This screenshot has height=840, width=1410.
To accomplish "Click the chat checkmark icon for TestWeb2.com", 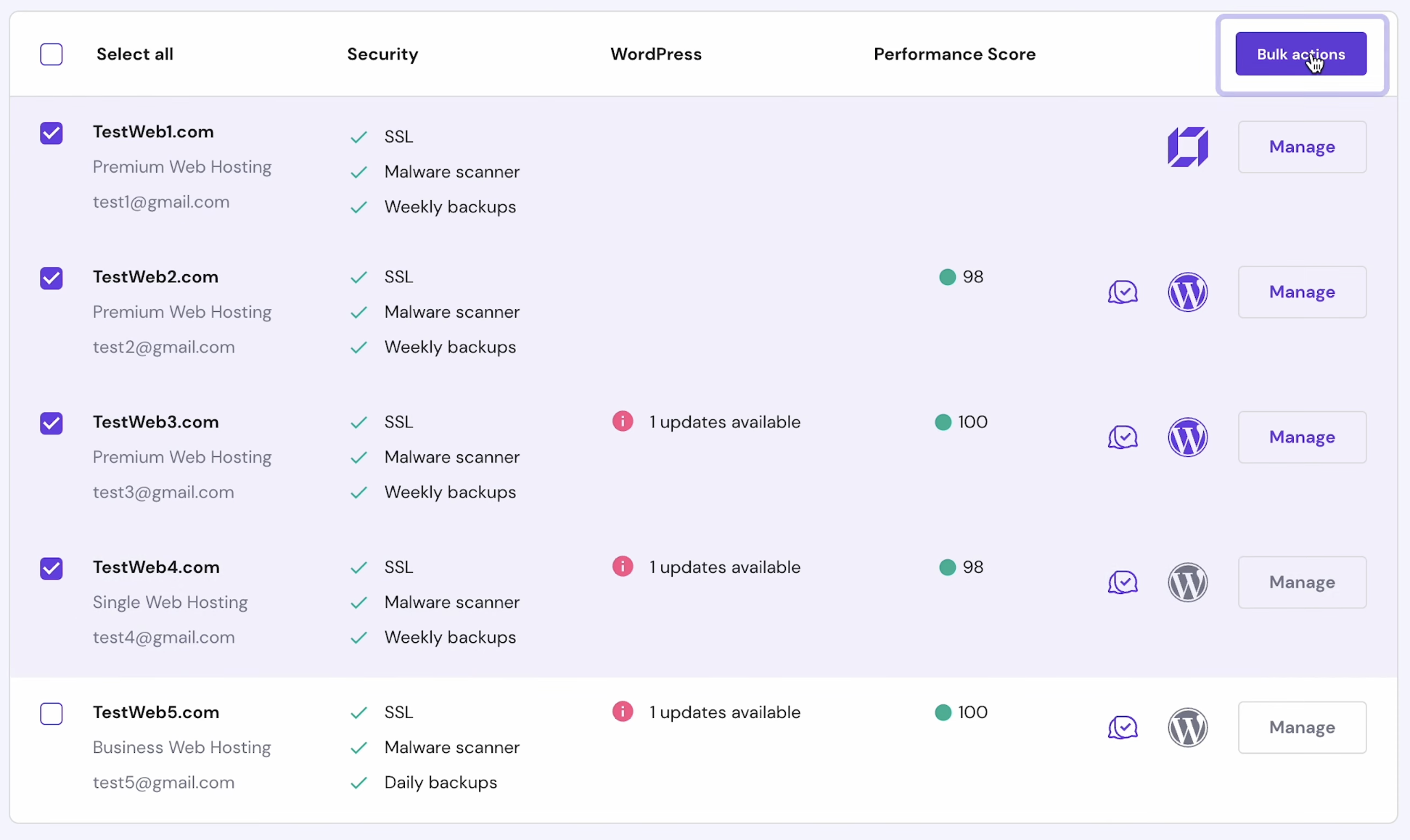I will tap(1123, 292).
